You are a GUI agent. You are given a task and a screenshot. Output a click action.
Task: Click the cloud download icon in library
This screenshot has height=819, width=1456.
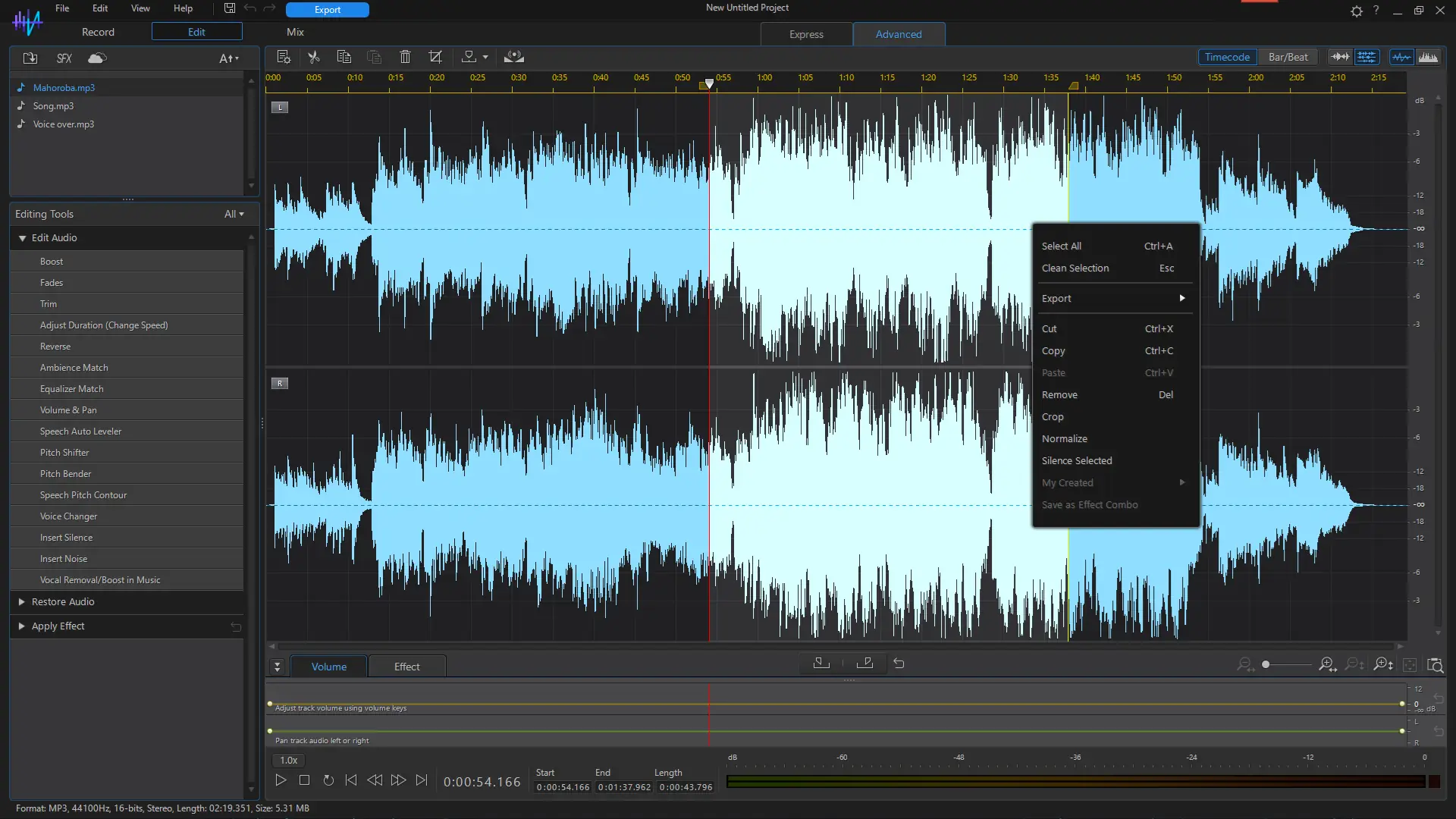[x=97, y=58]
